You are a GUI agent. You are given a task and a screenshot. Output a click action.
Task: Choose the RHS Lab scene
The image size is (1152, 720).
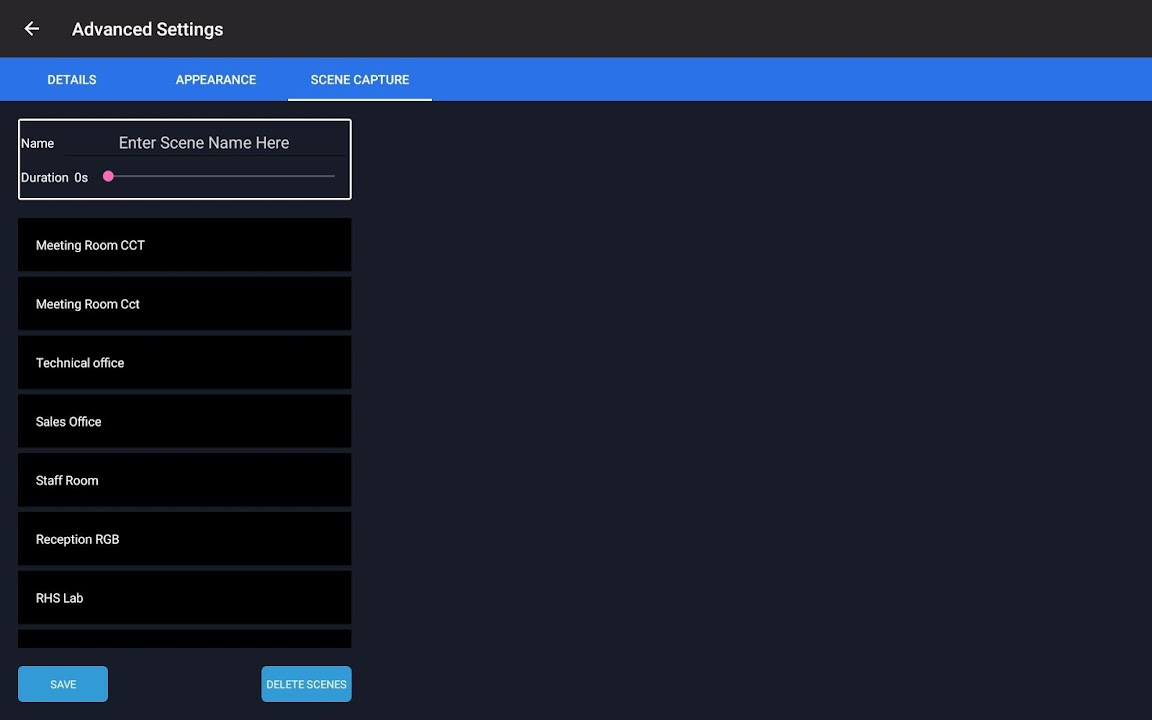click(x=184, y=598)
